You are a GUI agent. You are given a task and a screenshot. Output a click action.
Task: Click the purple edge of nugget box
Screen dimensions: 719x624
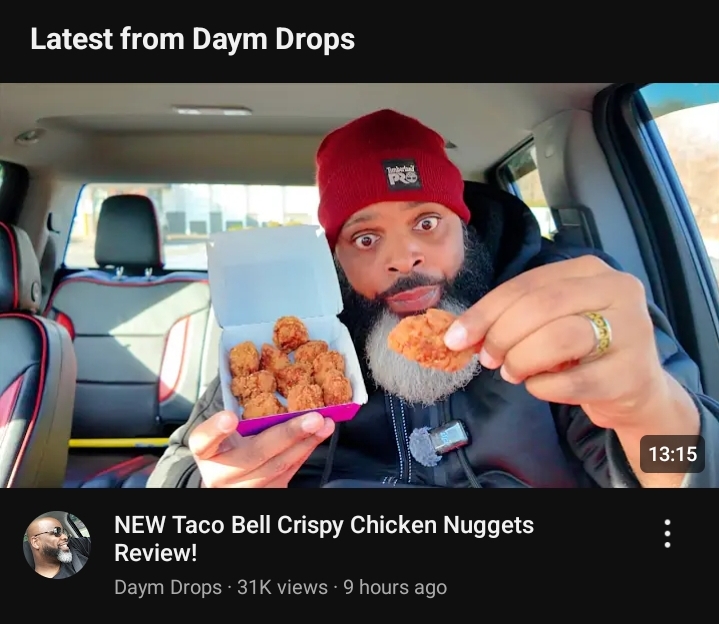tap(298, 419)
